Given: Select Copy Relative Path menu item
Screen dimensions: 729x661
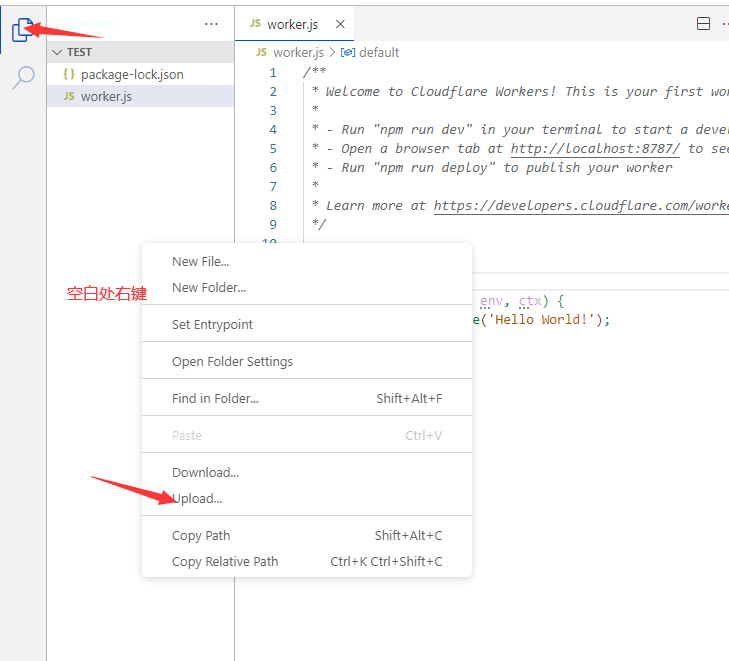Looking at the screenshot, I should [225, 562].
